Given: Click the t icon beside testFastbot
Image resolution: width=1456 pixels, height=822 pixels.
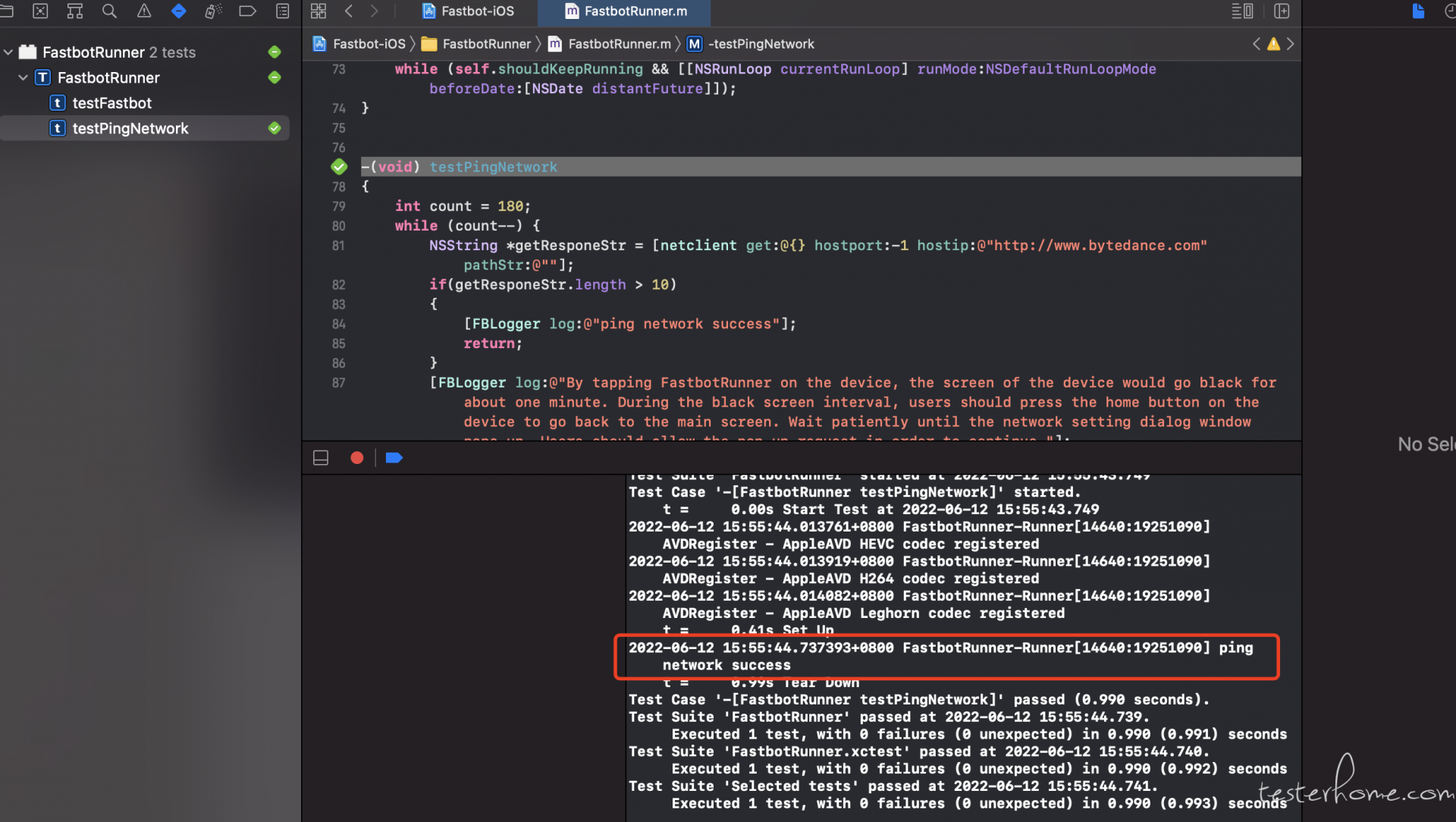Looking at the screenshot, I should click(58, 103).
